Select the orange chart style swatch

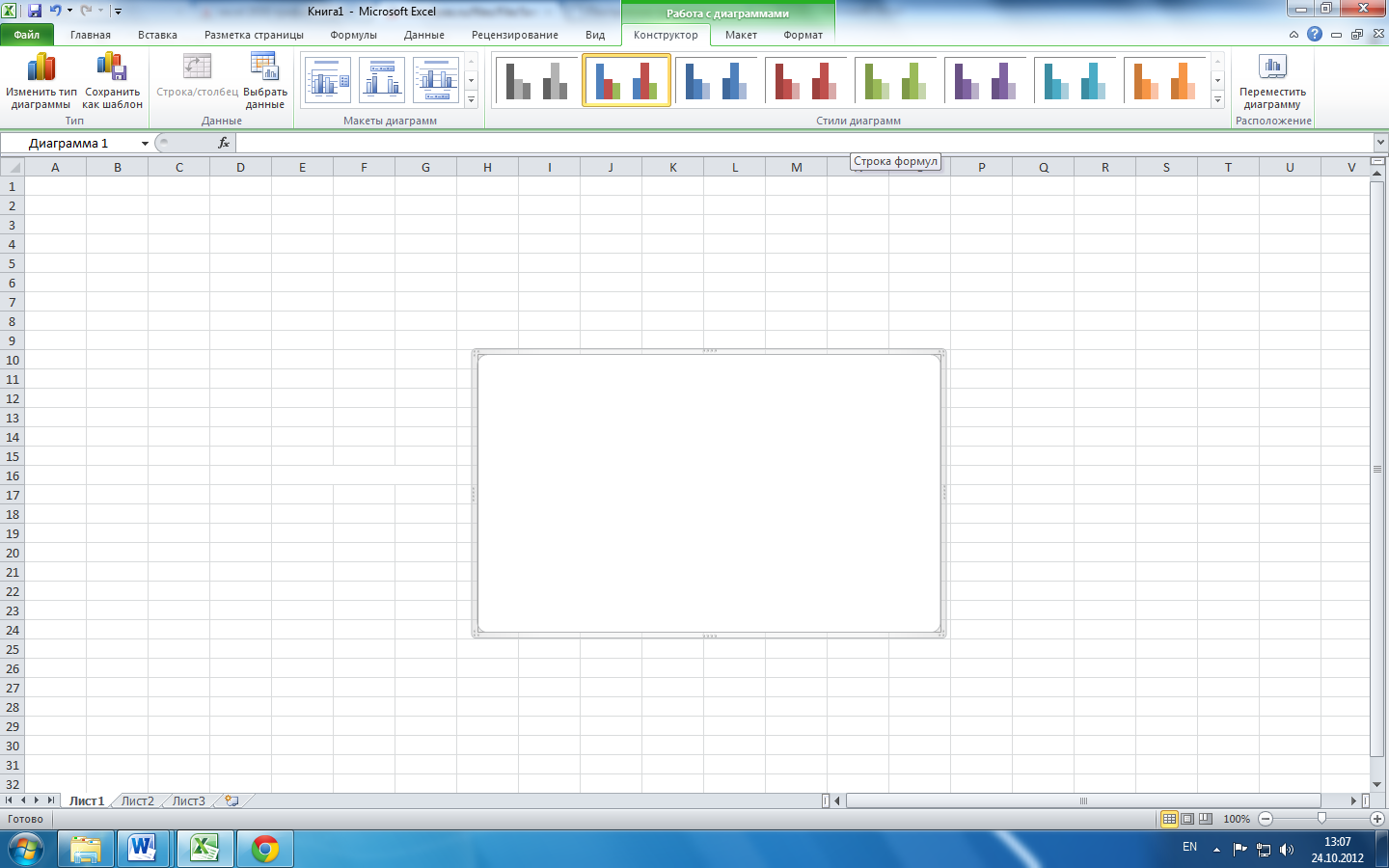pyautogui.click(x=1163, y=81)
